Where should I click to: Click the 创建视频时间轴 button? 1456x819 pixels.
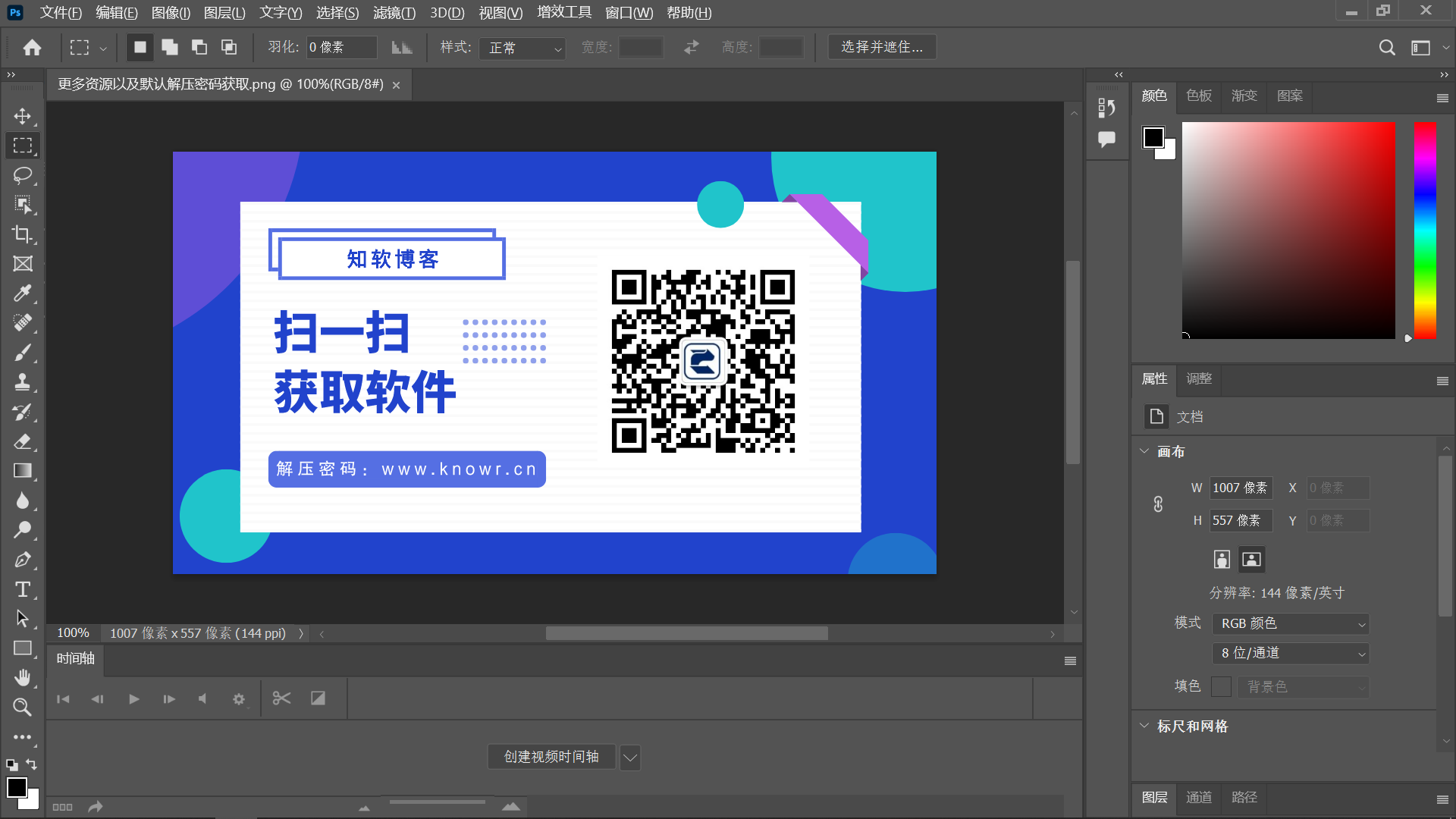pos(551,757)
